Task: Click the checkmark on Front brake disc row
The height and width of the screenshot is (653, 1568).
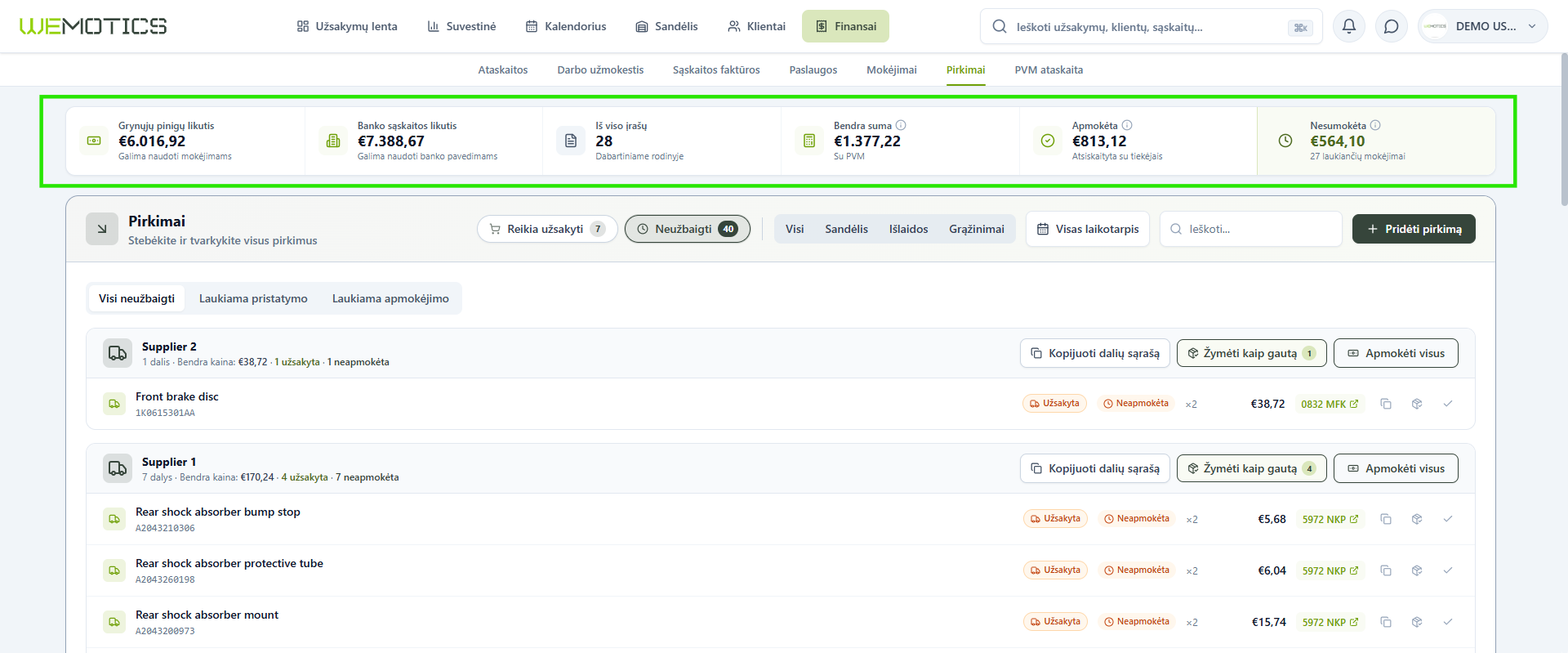Action: pyautogui.click(x=1448, y=404)
